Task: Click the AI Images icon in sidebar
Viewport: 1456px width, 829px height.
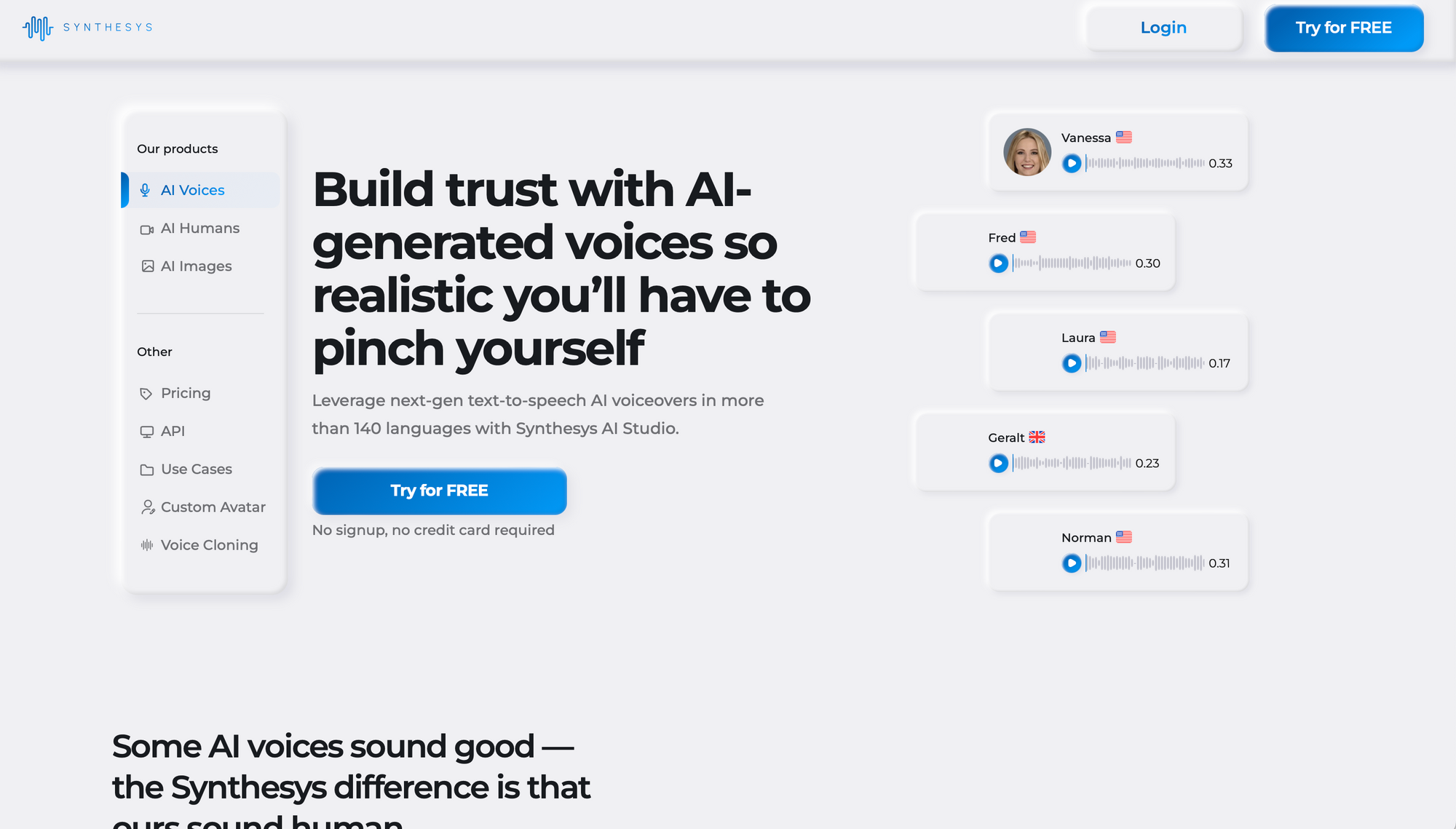Action: 147,266
